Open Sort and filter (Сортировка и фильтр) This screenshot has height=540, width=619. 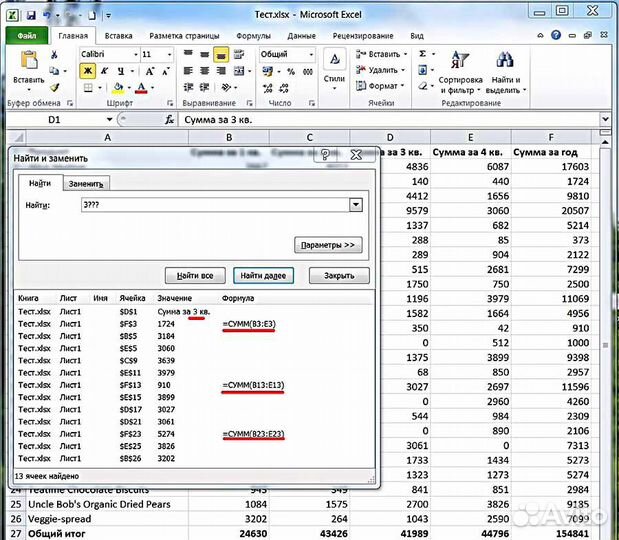460,73
